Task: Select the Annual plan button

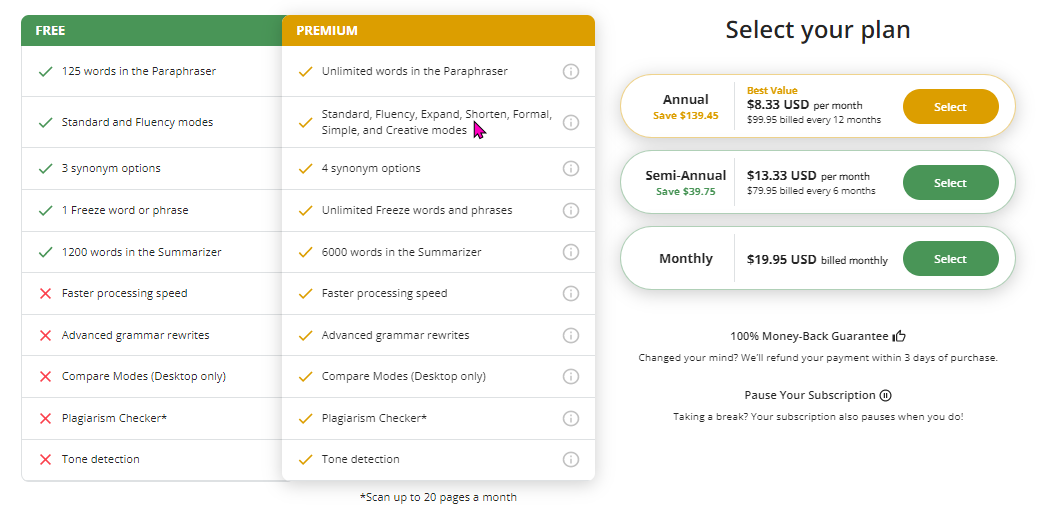Action: (950, 107)
